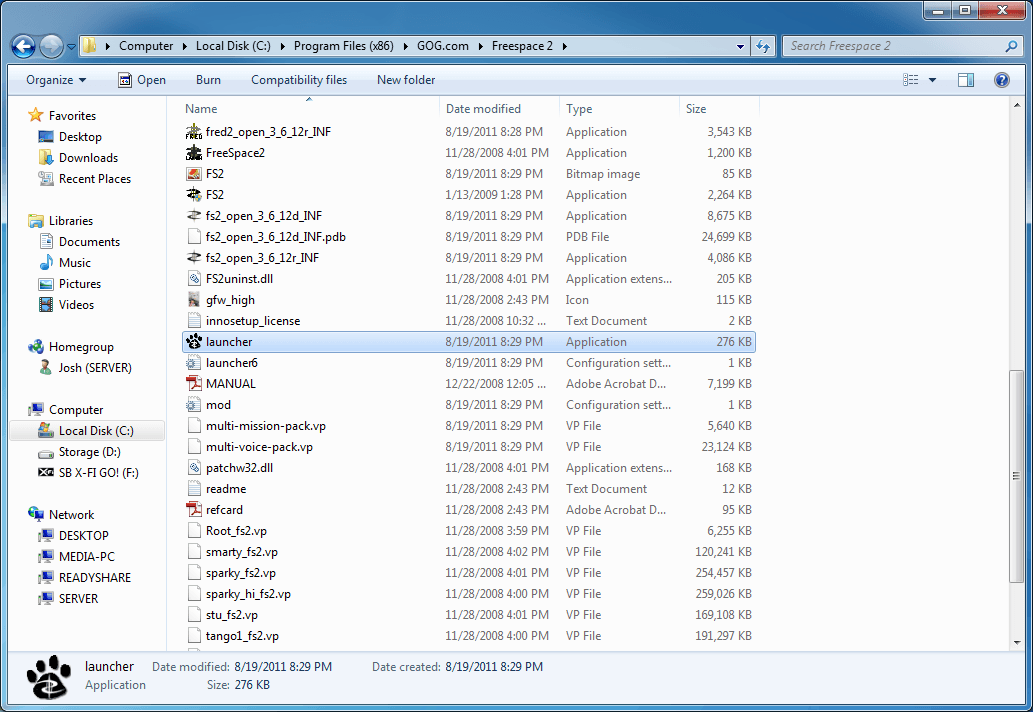This screenshot has width=1033, height=712.
Task: Select multi-mission-pack.vp file
Action: point(468,425)
